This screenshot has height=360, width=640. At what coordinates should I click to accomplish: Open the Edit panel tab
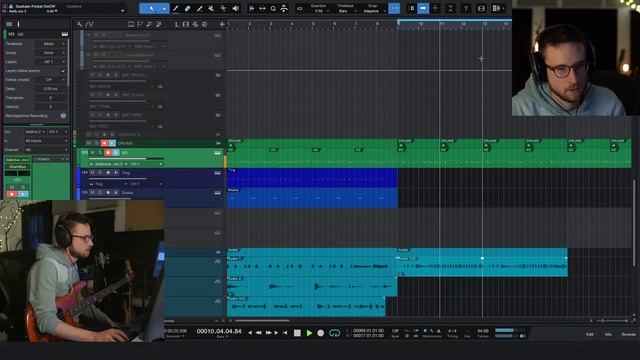pyautogui.click(x=589, y=334)
